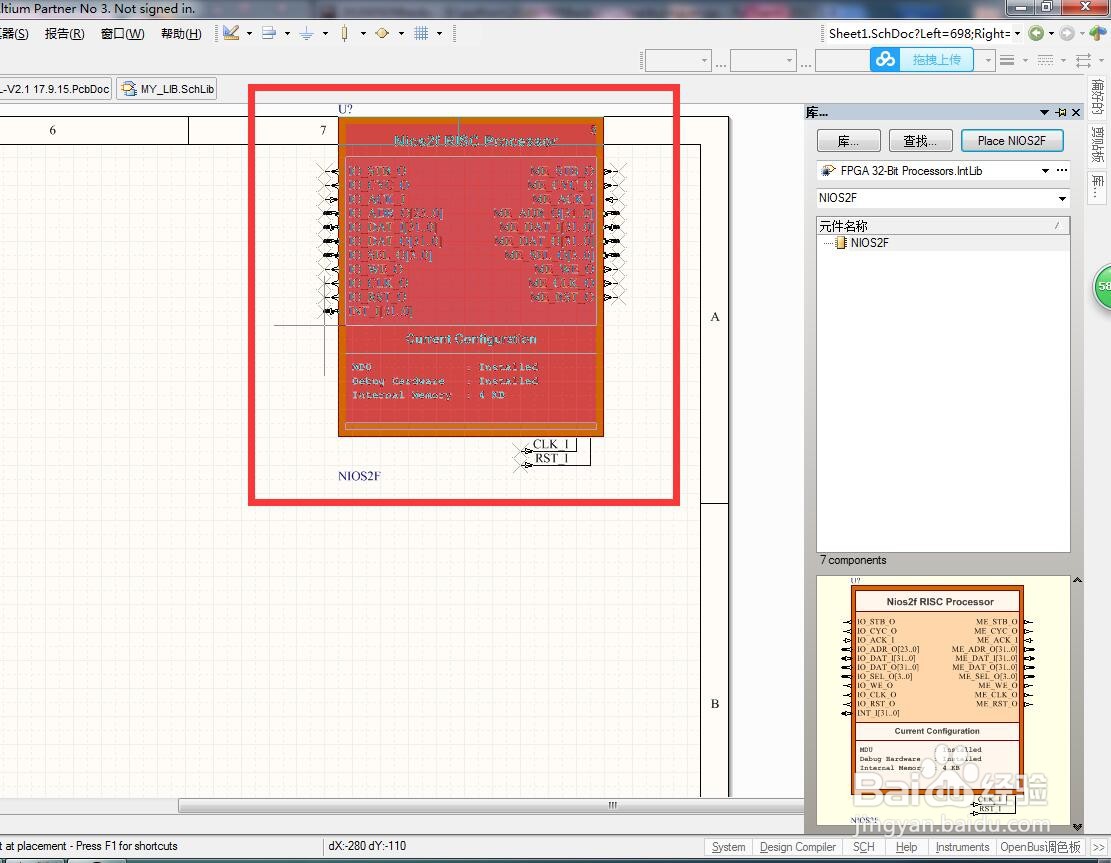Viewport: 1111px width, 863px height.
Task: Click the preview pane scroll-down arrow
Action: coord(1078,827)
